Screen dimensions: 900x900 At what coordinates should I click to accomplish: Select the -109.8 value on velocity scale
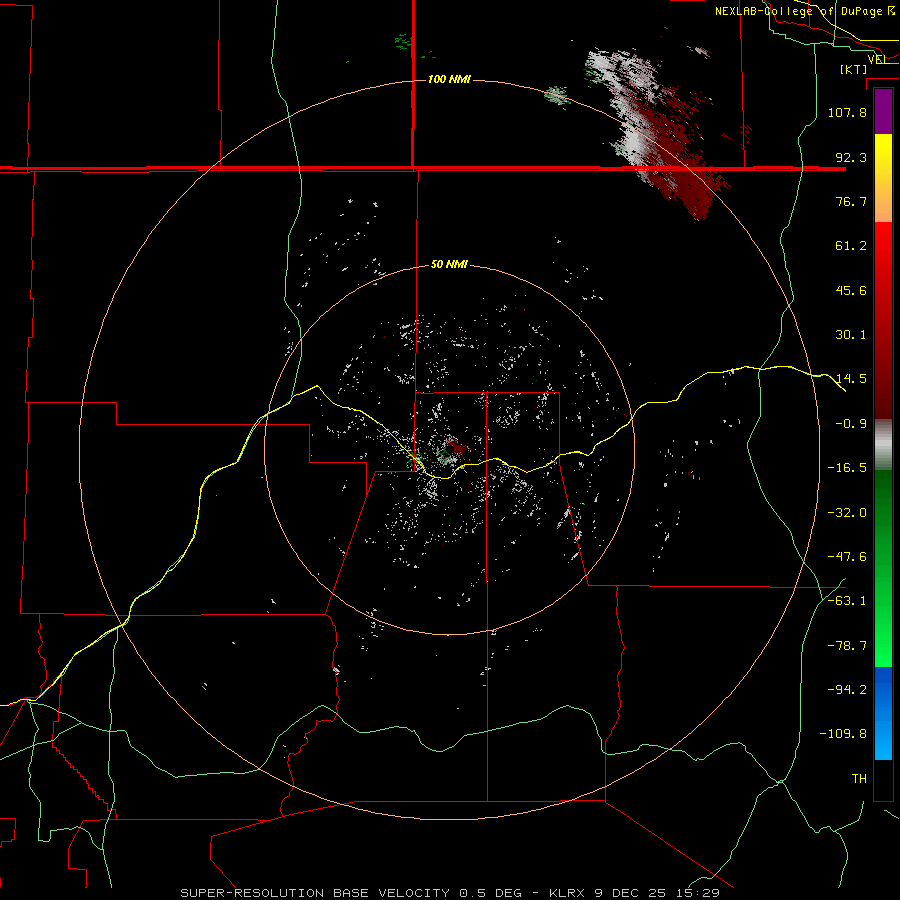tap(843, 734)
